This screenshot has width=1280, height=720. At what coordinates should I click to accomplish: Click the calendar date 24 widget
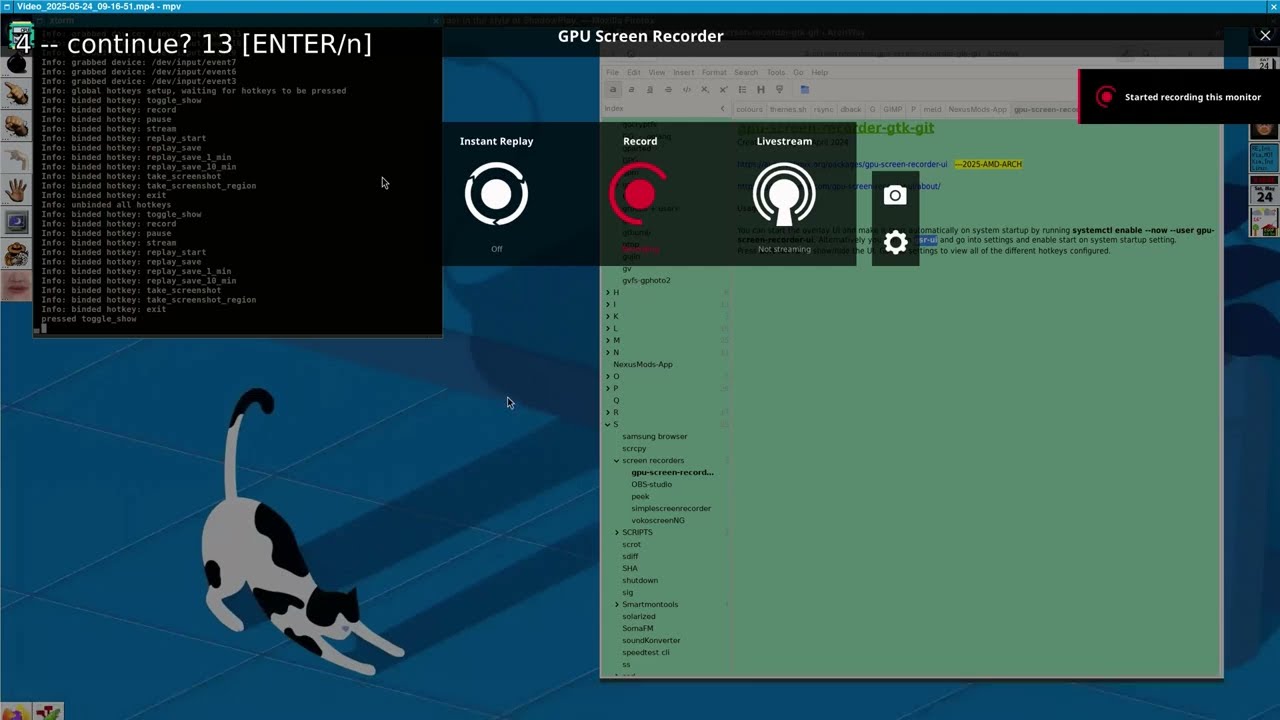(1264, 191)
